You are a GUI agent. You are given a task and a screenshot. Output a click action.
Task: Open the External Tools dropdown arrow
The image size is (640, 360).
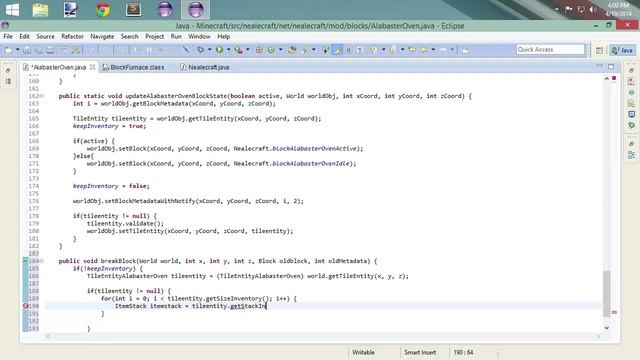coord(247,50)
